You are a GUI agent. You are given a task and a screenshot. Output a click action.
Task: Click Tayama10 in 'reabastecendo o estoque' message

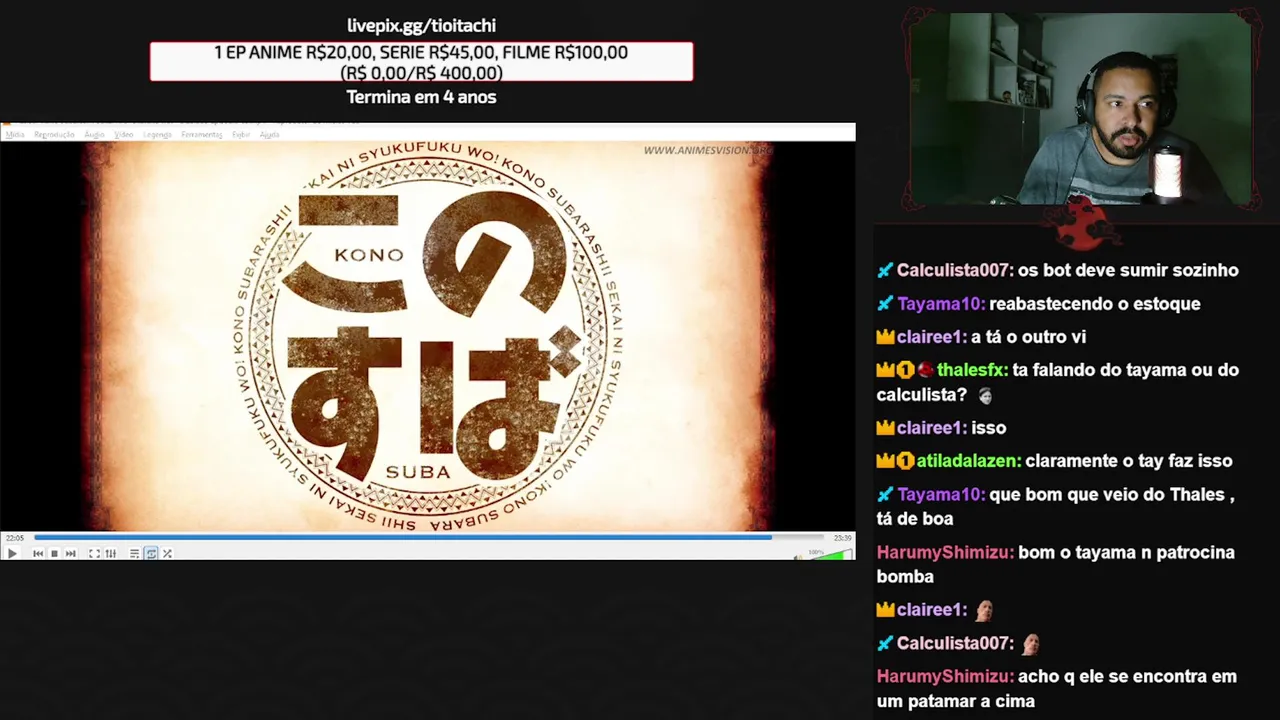click(x=940, y=304)
